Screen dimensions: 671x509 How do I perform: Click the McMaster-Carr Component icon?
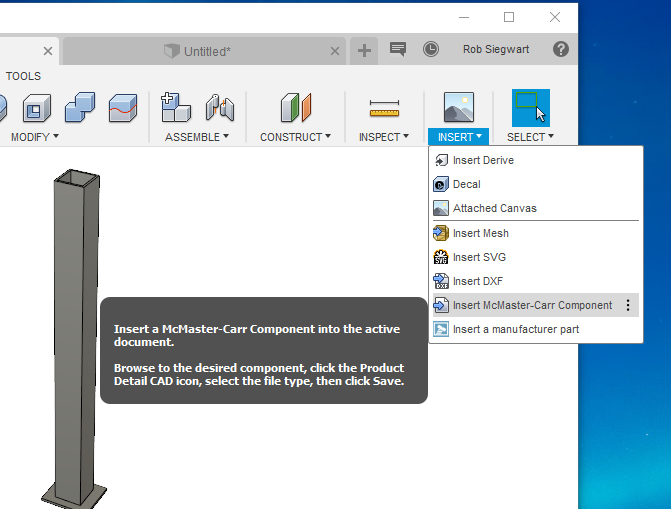(441, 305)
